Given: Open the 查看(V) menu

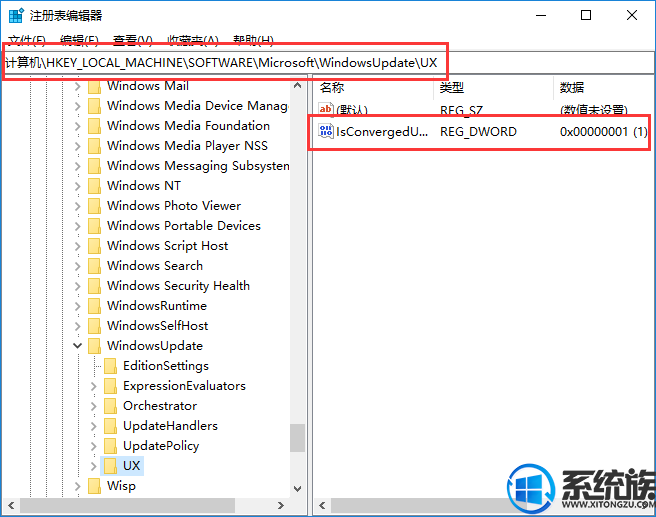Looking at the screenshot, I should tap(132, 39).
